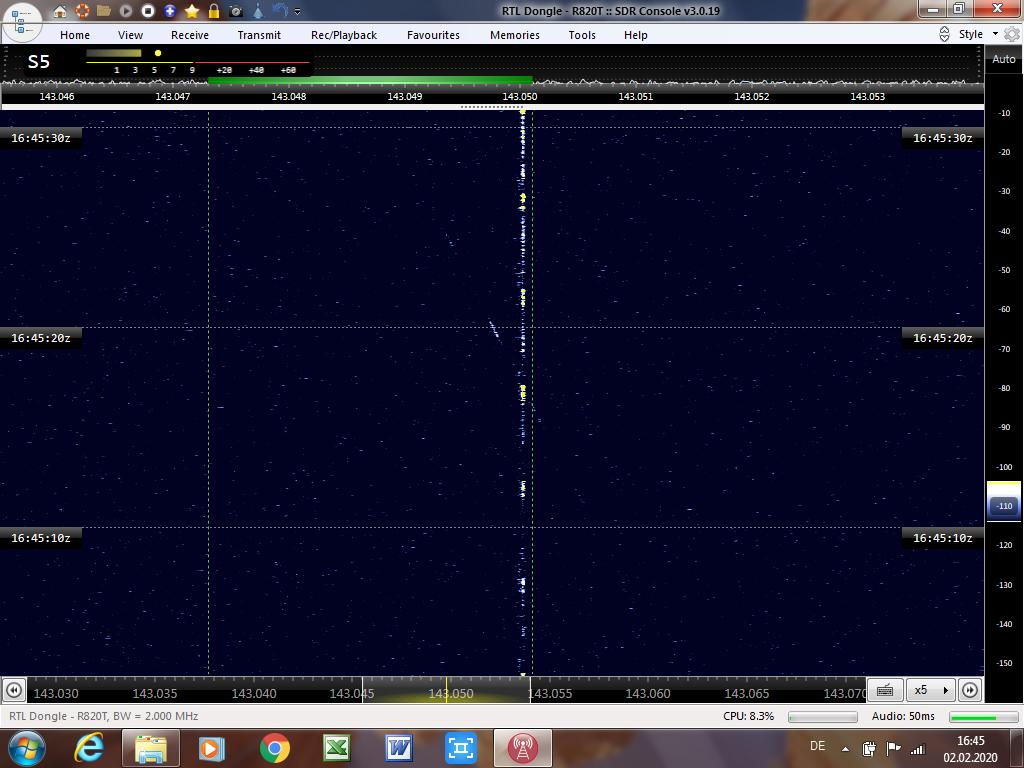Click the blue flask icon in quick access toolbar
The width and height of the screenshot is (1024, 768).
coord(258,11)
